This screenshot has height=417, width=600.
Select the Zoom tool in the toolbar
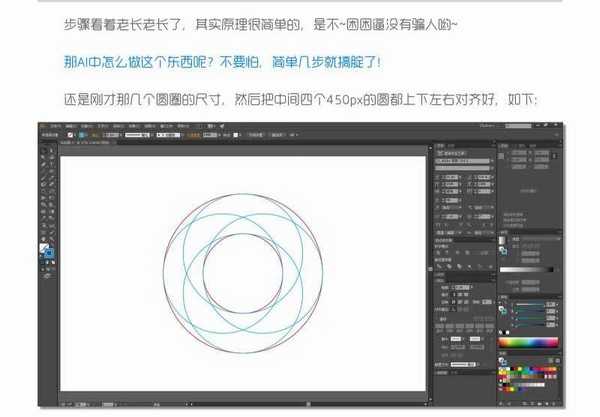click(52, 238)
